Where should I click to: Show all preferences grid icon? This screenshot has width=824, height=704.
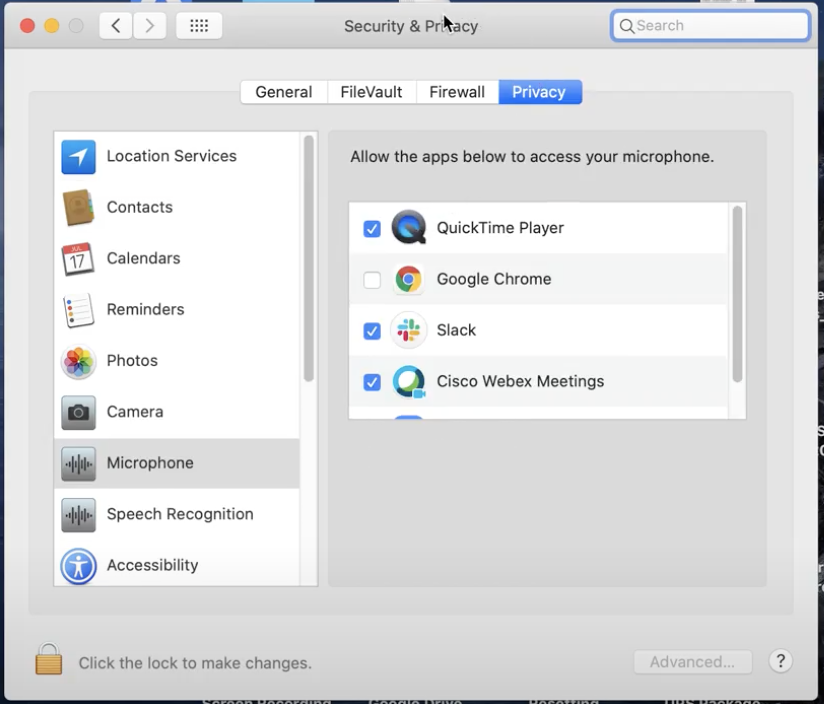199,25
